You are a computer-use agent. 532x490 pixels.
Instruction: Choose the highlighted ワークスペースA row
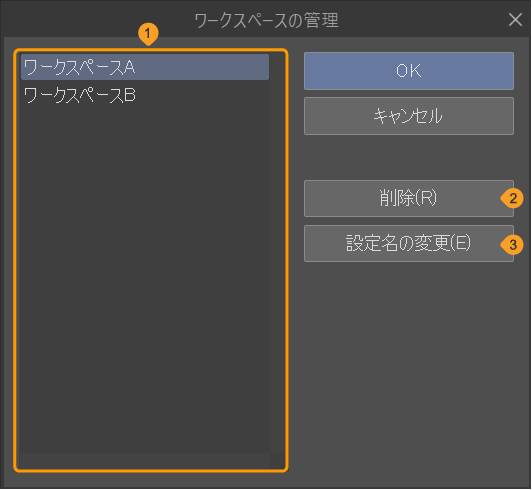[145, 67]
